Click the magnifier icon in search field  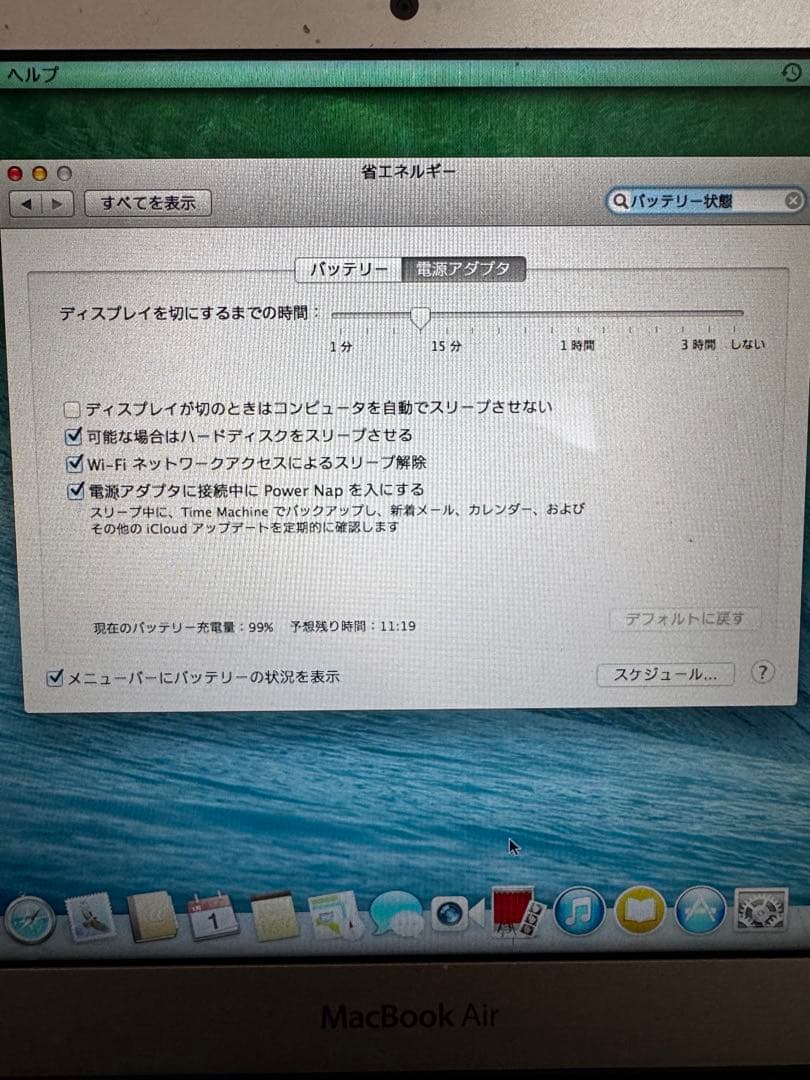620,201
